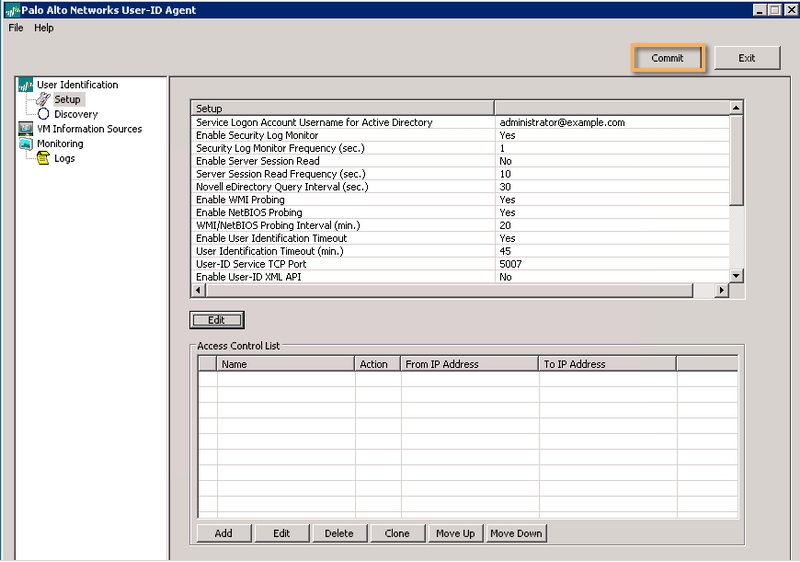Click the Palo Alto title bar icon
Viewport: 800px width, 562px height.
point(12,10)
